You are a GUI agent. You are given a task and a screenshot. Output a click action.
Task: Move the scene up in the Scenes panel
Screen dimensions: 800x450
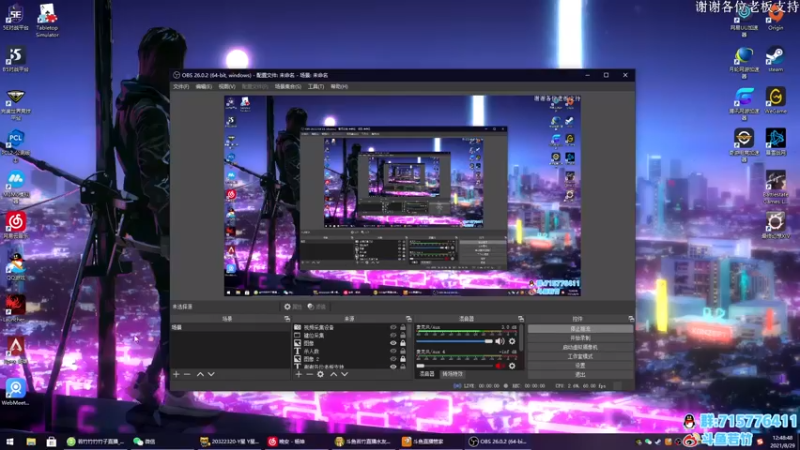click(x=200, y=374)
